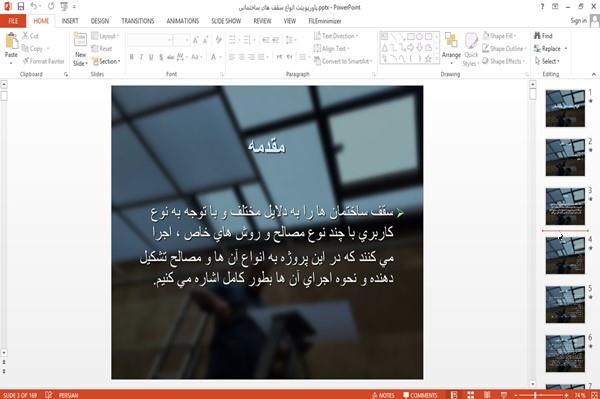Switch to the DESIGN tab
Viewport: 600px width, 399px height.
pos(100,21)
